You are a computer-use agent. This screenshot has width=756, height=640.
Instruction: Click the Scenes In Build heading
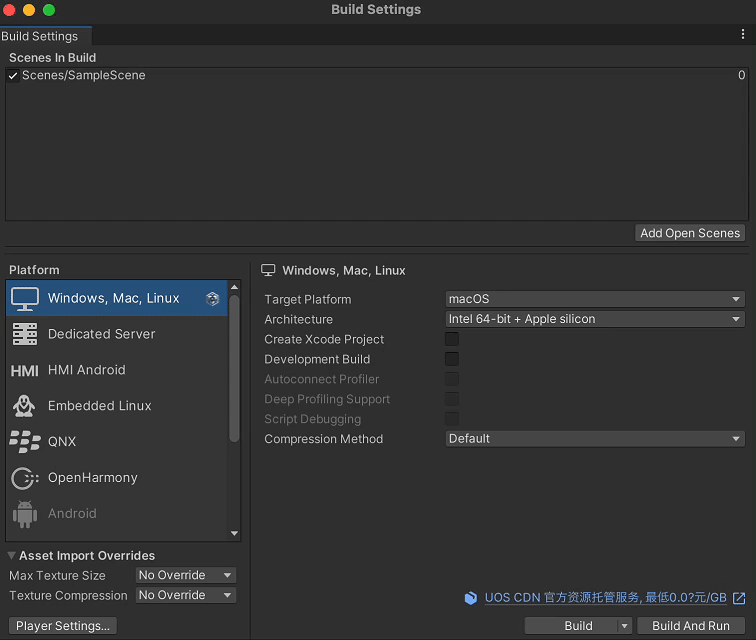pos(53,58)
